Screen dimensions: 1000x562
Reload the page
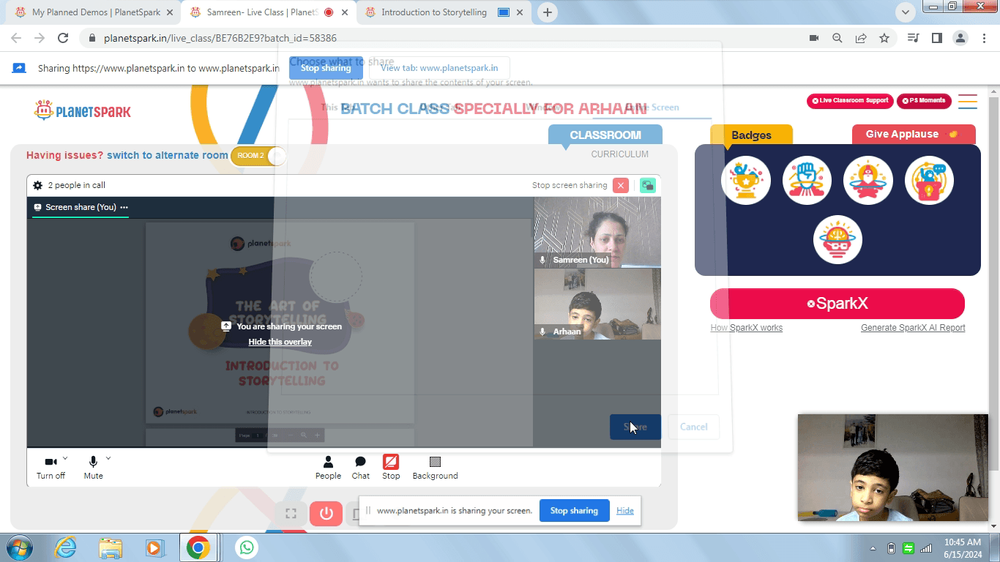pos(62,38)
